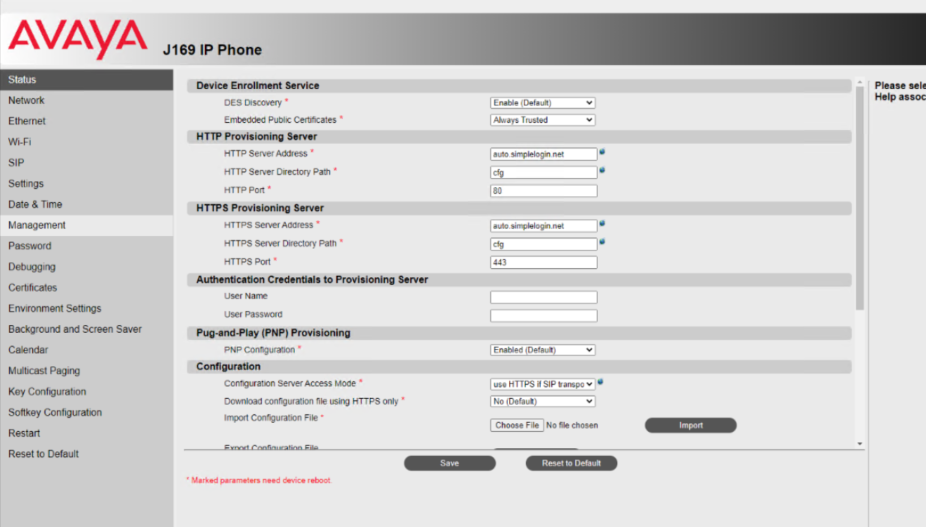Click the help icon beside Configuration Server Access Mode
Screen dimensions: 926x527
click(600, 382)
